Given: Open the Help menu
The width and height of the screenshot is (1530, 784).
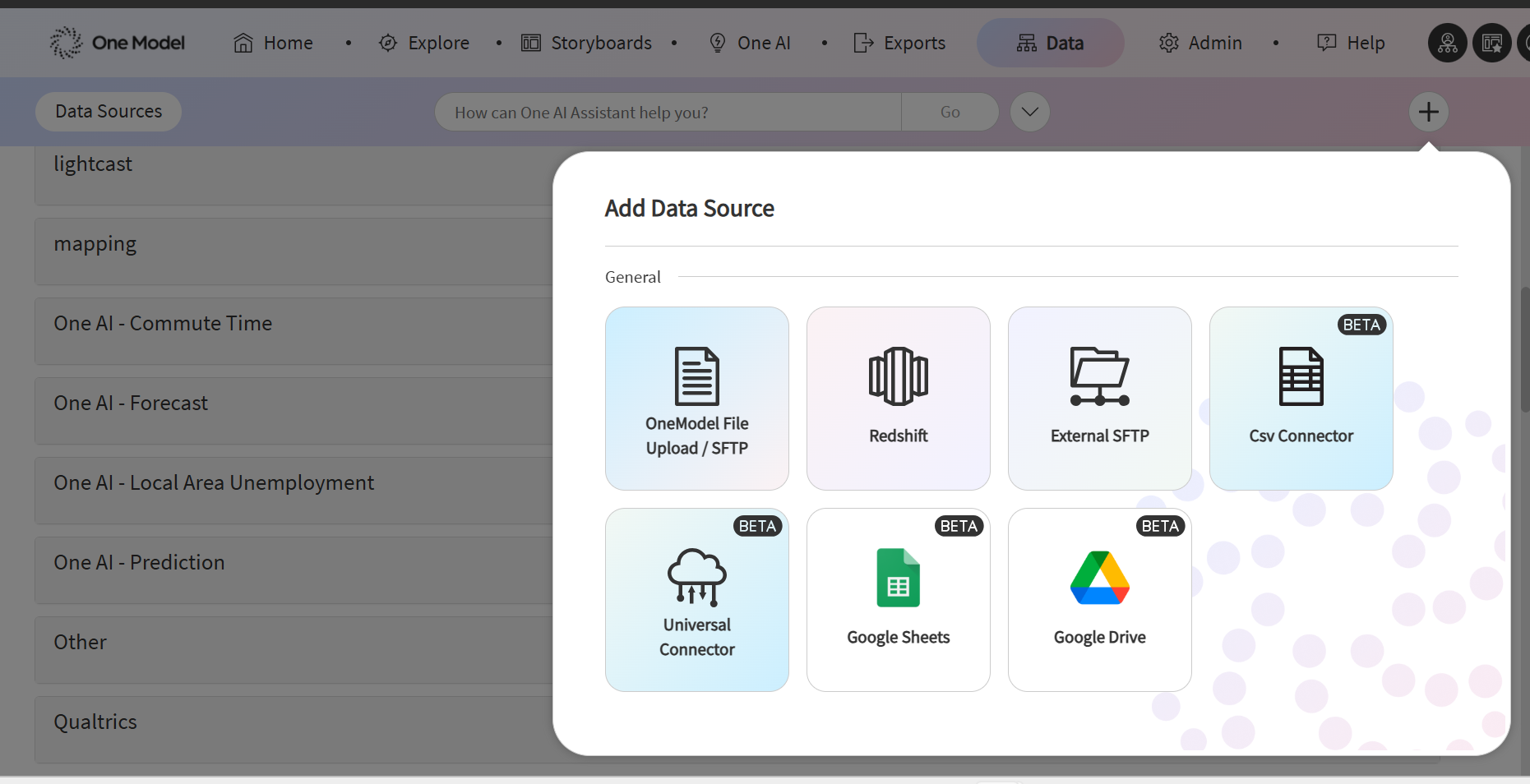Looking at the screenshot, I should pos(1351,43).
